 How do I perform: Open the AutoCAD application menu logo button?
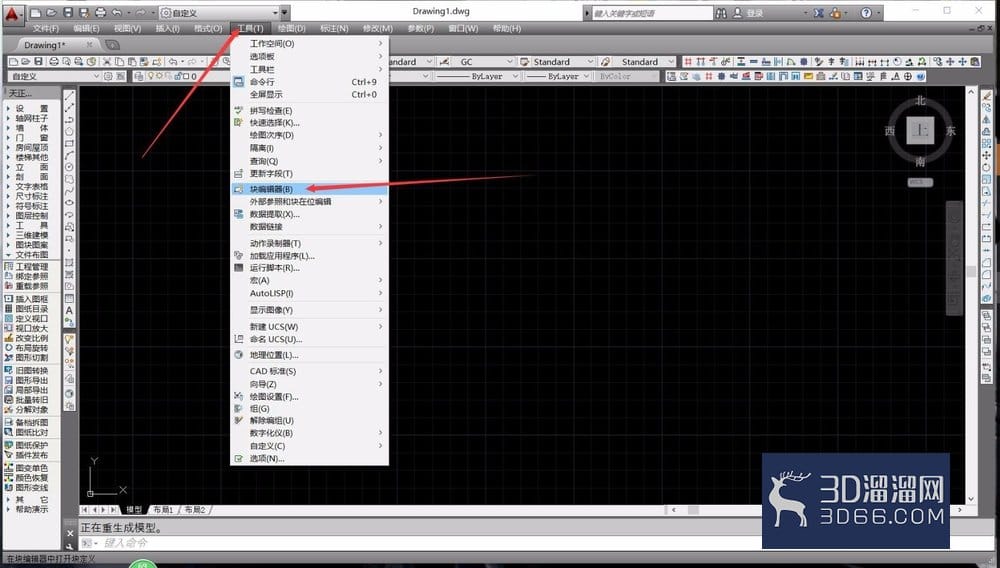[x=12, y=13]
